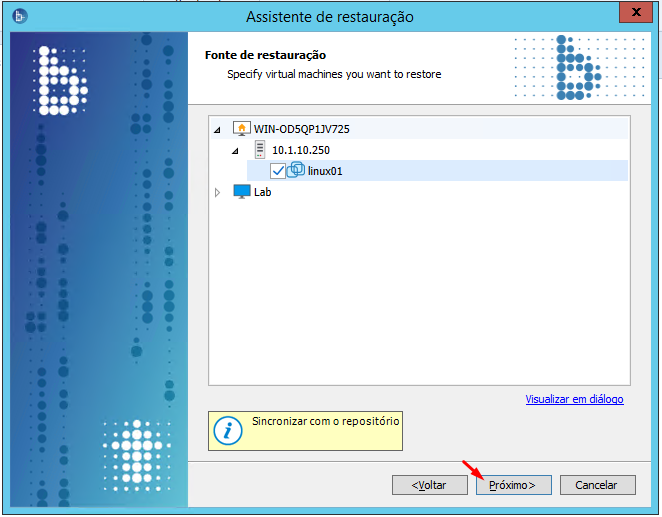Select the linux01 tree item
The image size is (662, 517).
click(x=325, y=171)
